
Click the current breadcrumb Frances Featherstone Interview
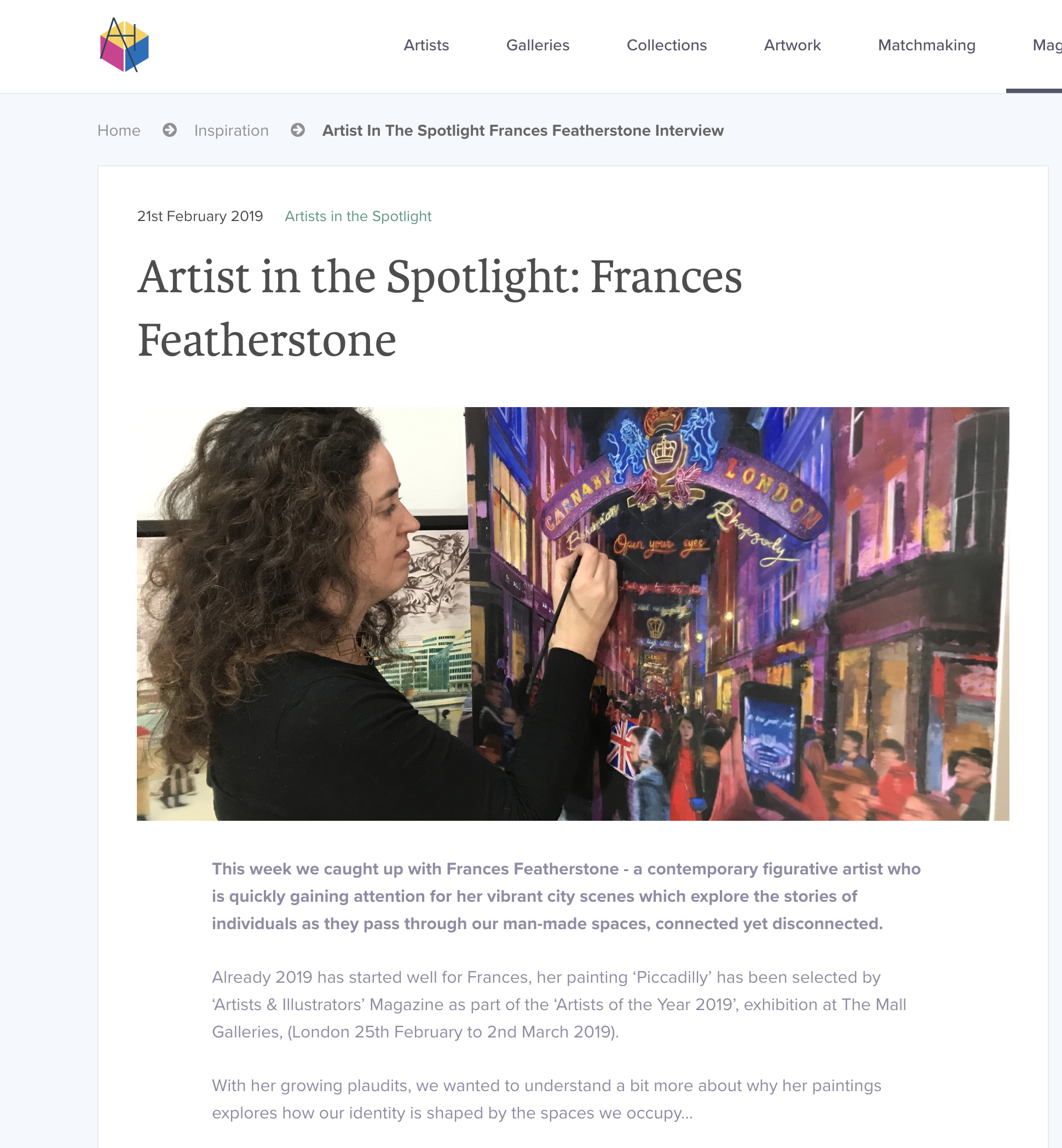tap(522, 130)
